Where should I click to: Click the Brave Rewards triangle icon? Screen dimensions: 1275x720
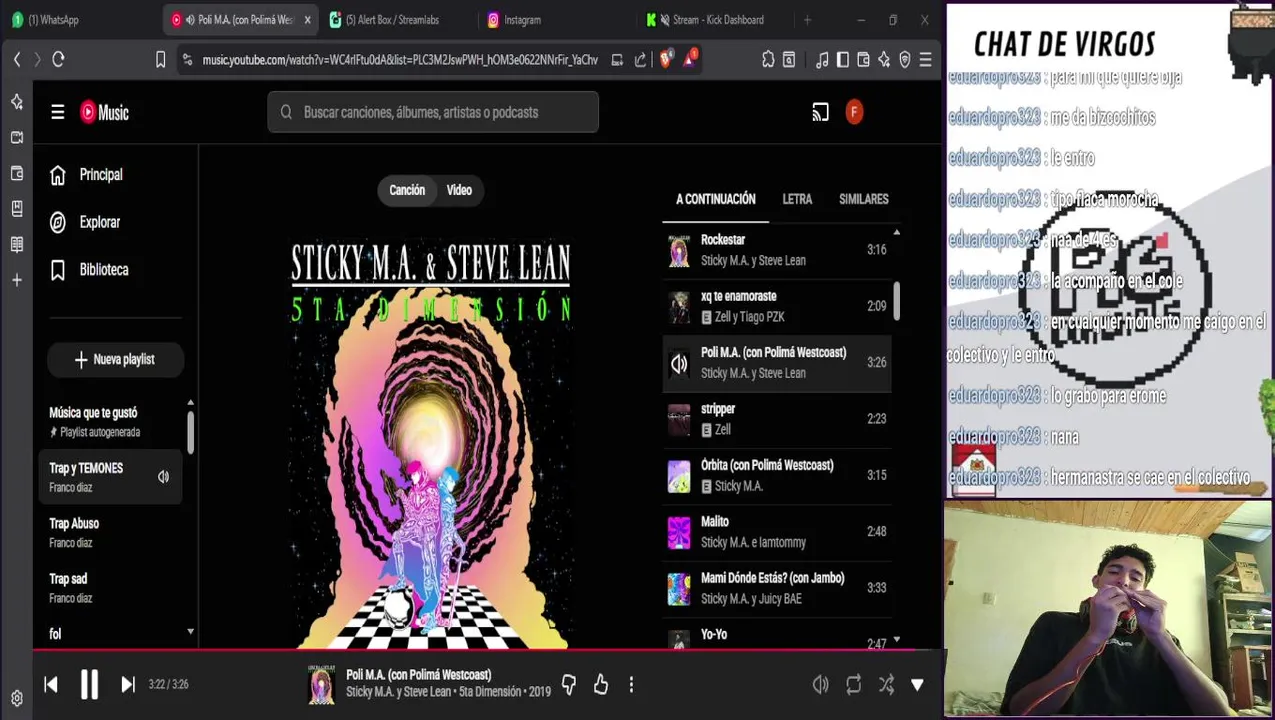pos(690,60)
